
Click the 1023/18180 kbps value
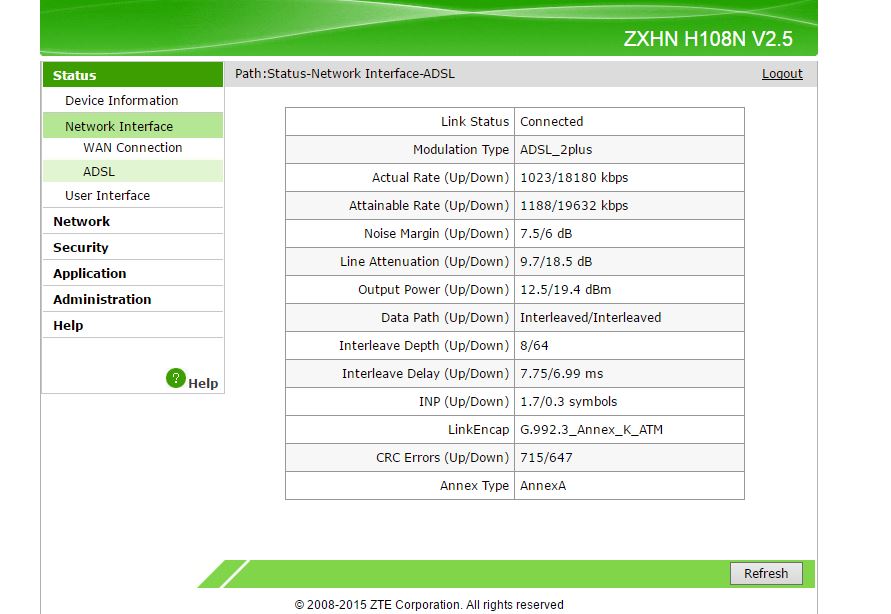point(574,178)
